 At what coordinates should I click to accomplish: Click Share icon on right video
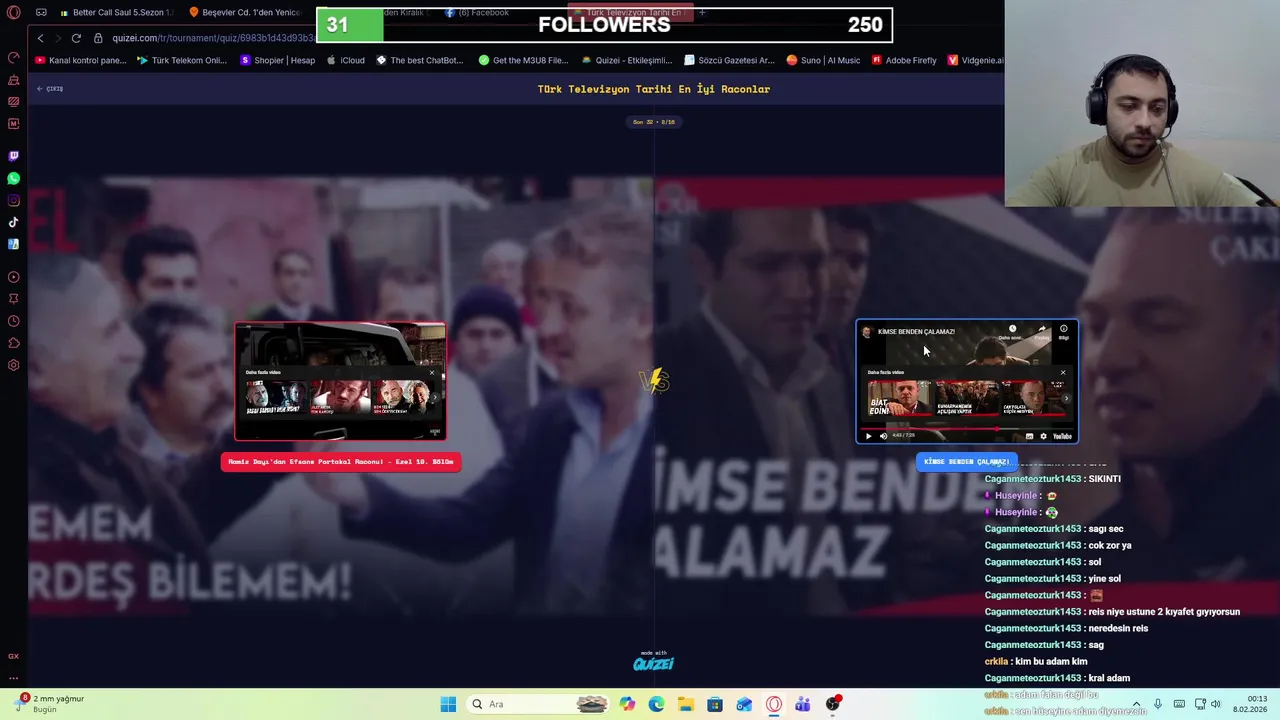[1042, 329]
